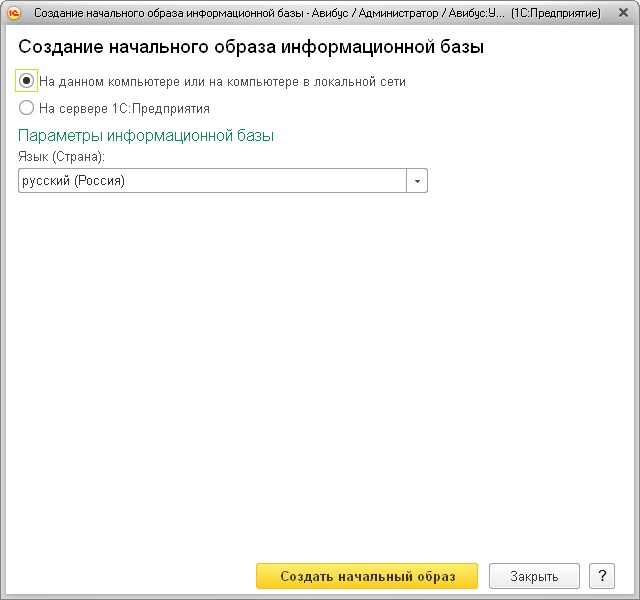640x600 pixels.
Task: Click the 1C application icon in title bar
Action: [14, 14]
